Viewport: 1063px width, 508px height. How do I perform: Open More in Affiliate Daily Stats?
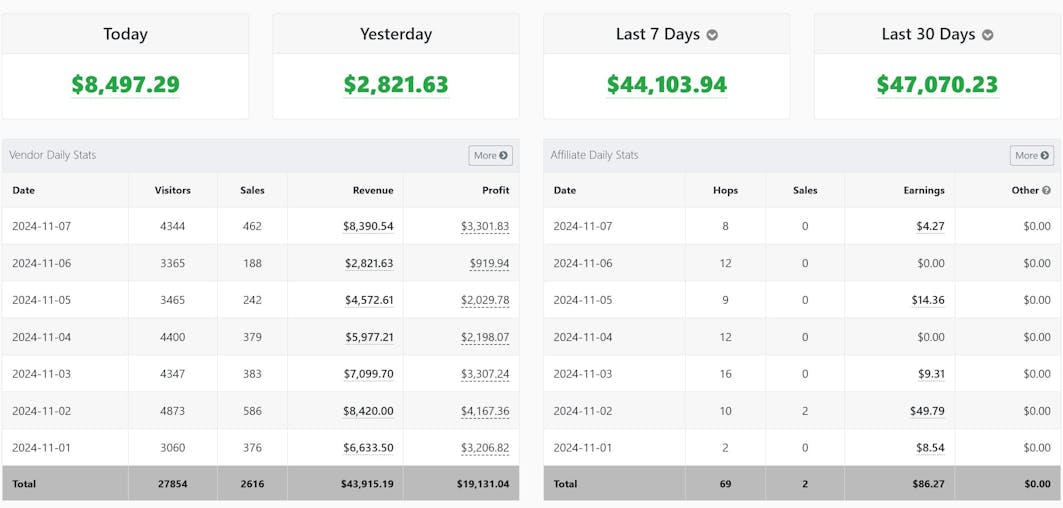coord(1031,155)
